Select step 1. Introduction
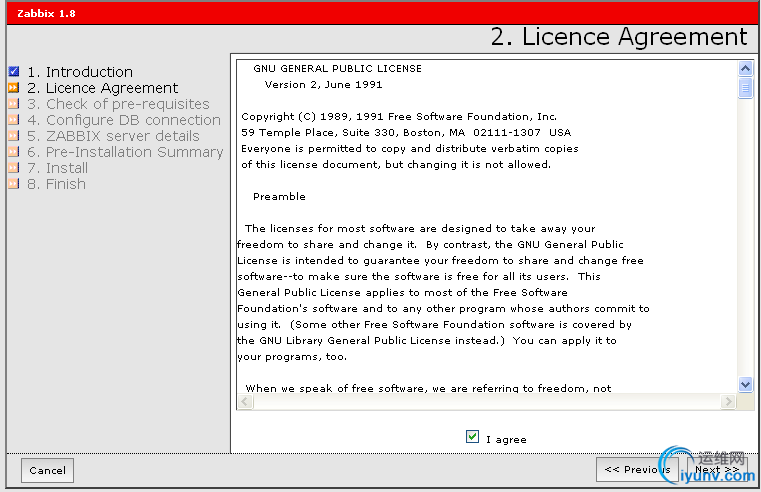Viewport: 761px width, 492px height. coord(80,72)
